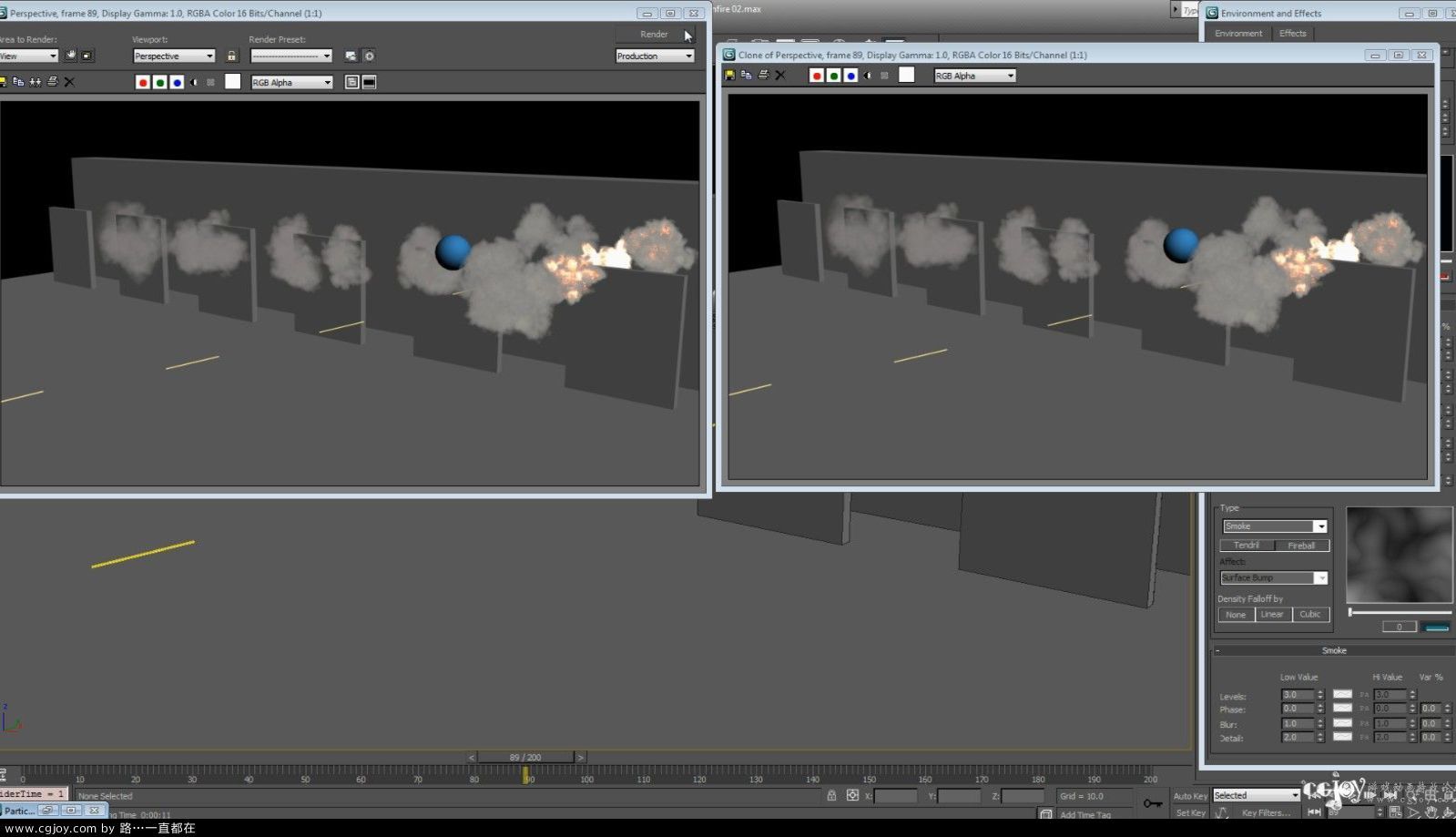Open Render Setup icon beside Render Preset
This screenshot has width=1456, height=837.
tap(351, 56)
